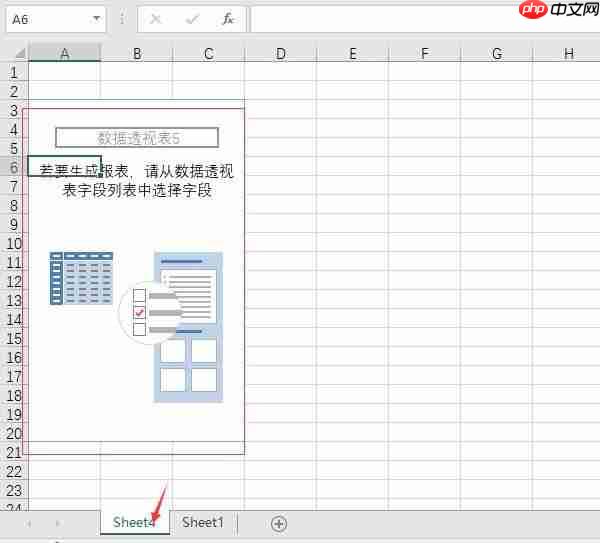Select row 1 header
The image size is (600, 543).
coord(14,72)
